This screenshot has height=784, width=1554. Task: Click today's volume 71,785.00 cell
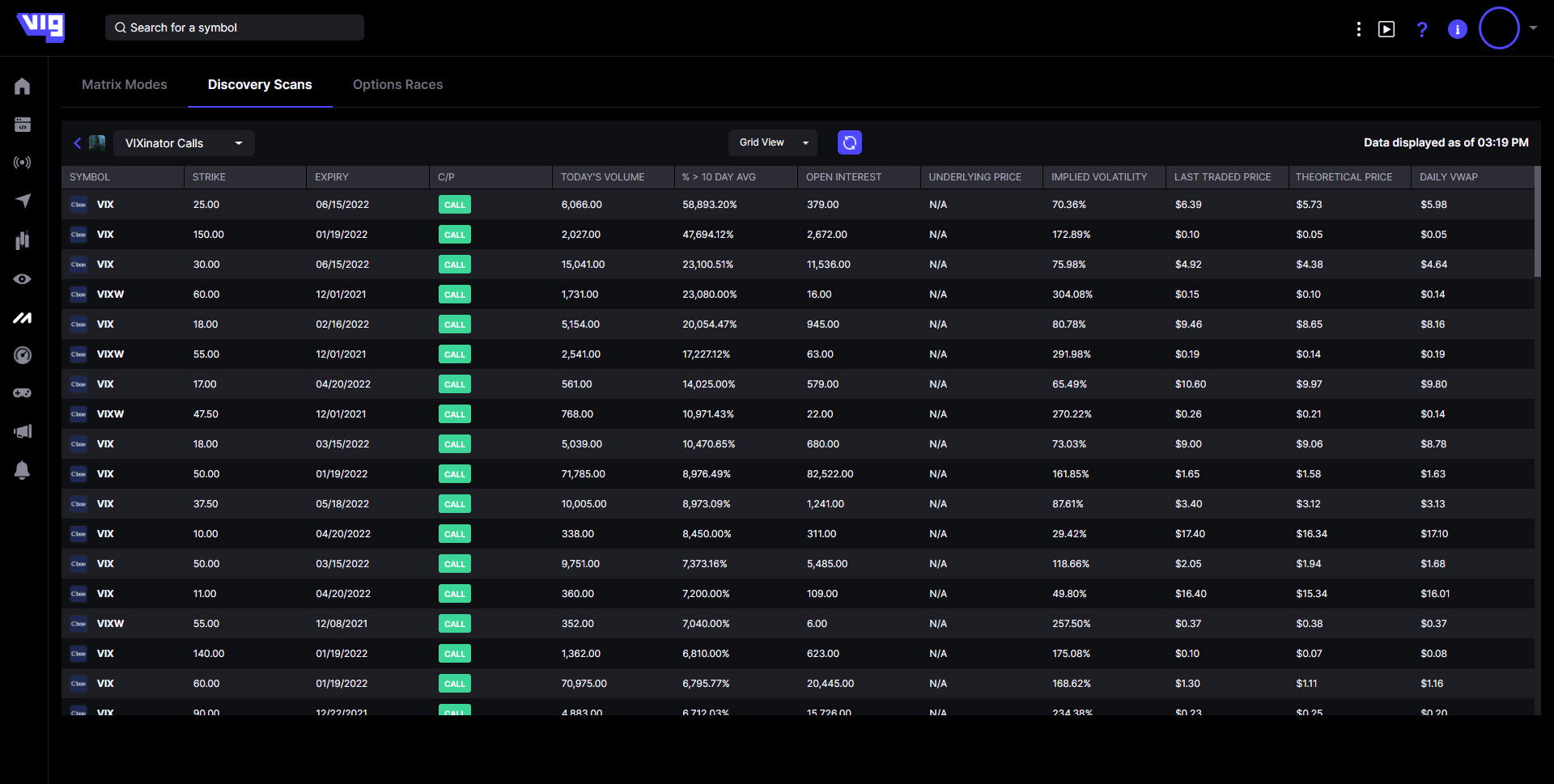pos(584,474)
